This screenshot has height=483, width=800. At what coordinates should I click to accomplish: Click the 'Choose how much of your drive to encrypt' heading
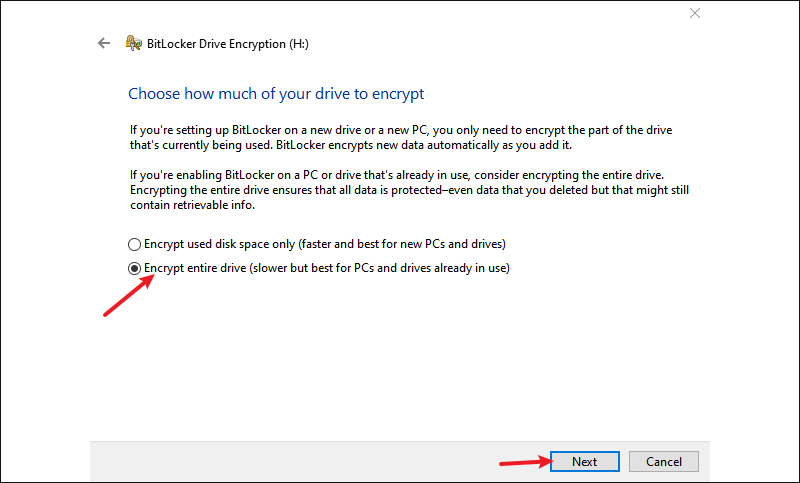click(276, 94)
